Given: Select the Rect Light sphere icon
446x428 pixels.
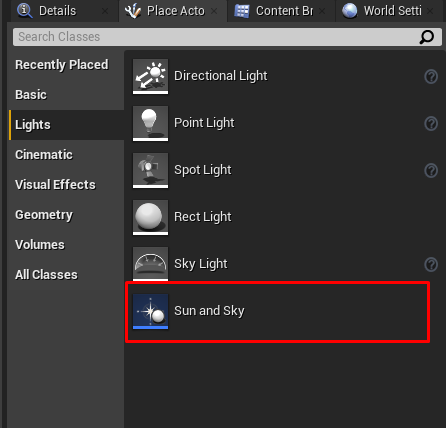Looking at the screenshot, I should click(x=150, y=218).
